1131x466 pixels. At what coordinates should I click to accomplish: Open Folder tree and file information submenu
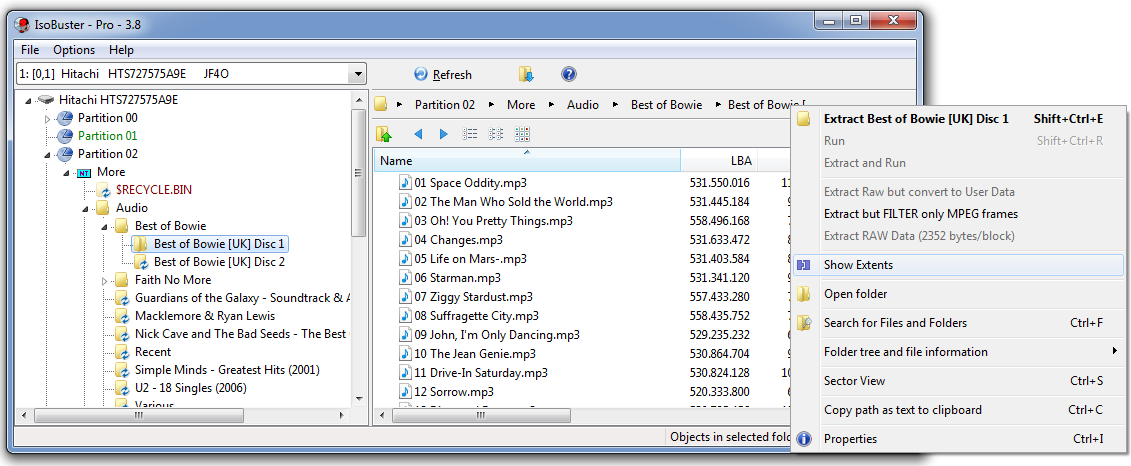958,352
